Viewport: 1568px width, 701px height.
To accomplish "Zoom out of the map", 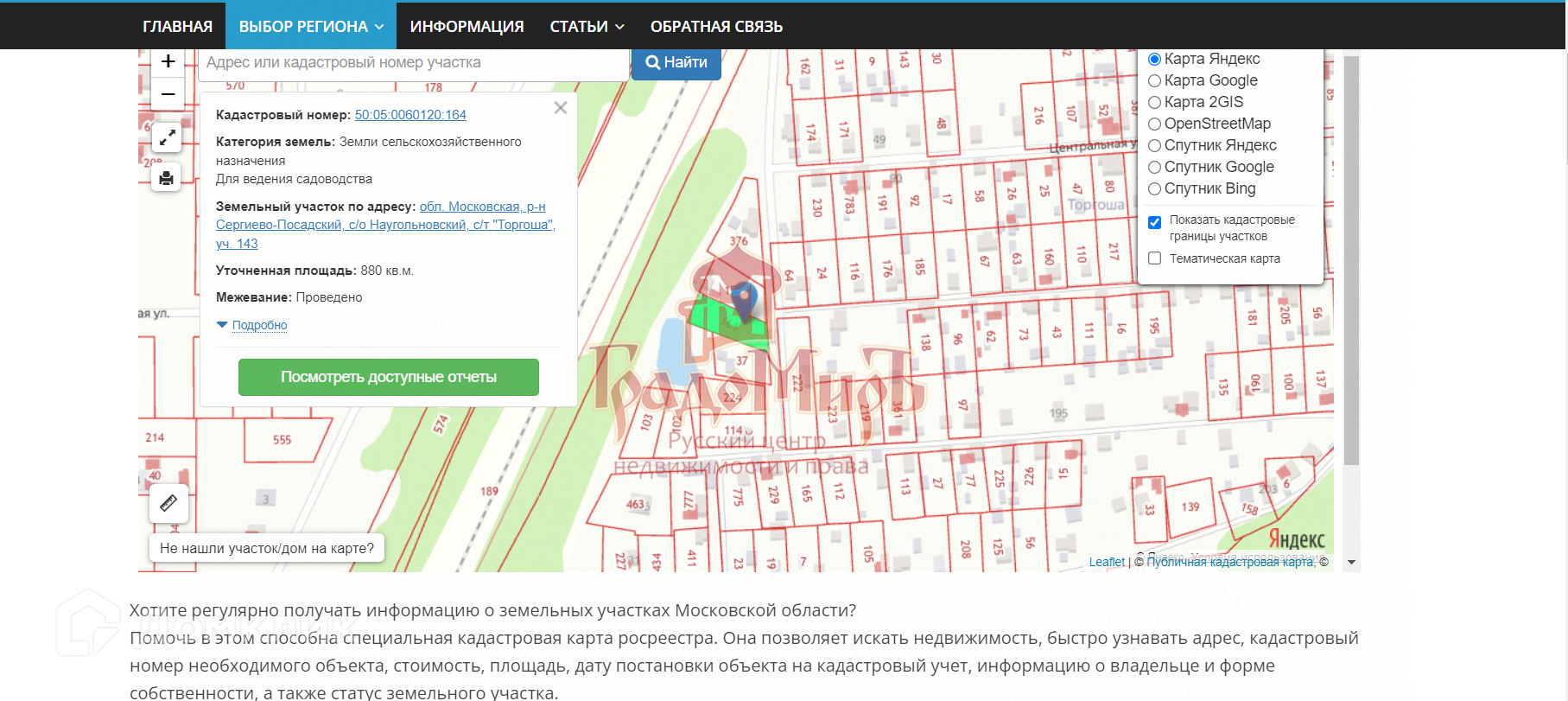I will click(x=168, y=93).
